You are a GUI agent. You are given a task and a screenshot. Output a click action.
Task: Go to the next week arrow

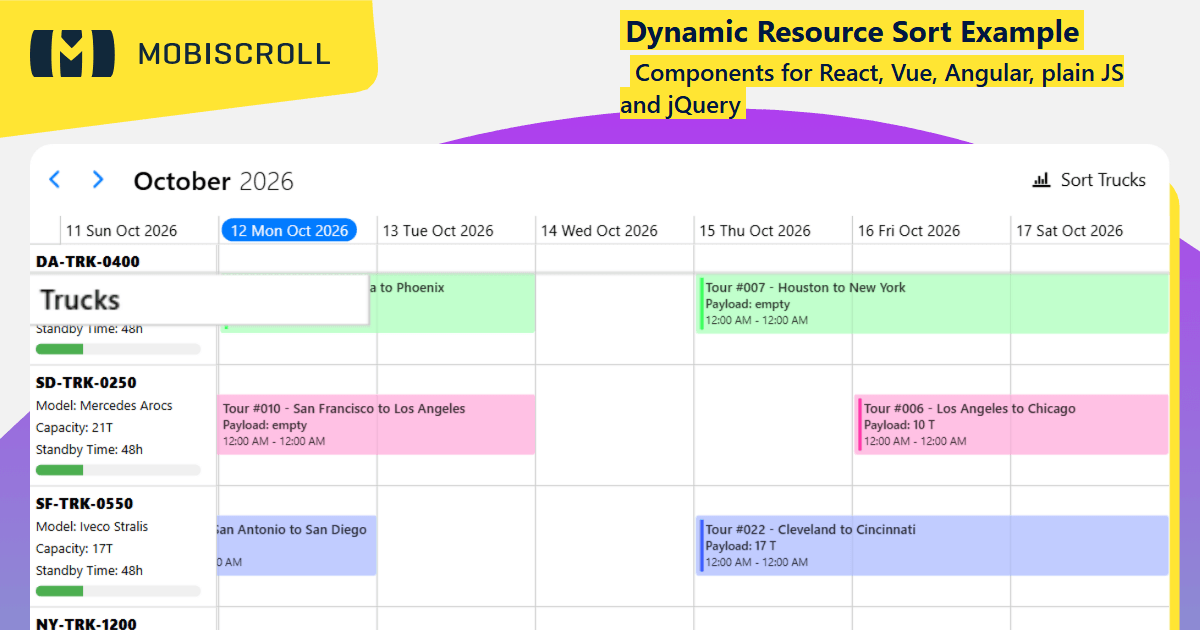pyautogui.click(x=97, y=180)
